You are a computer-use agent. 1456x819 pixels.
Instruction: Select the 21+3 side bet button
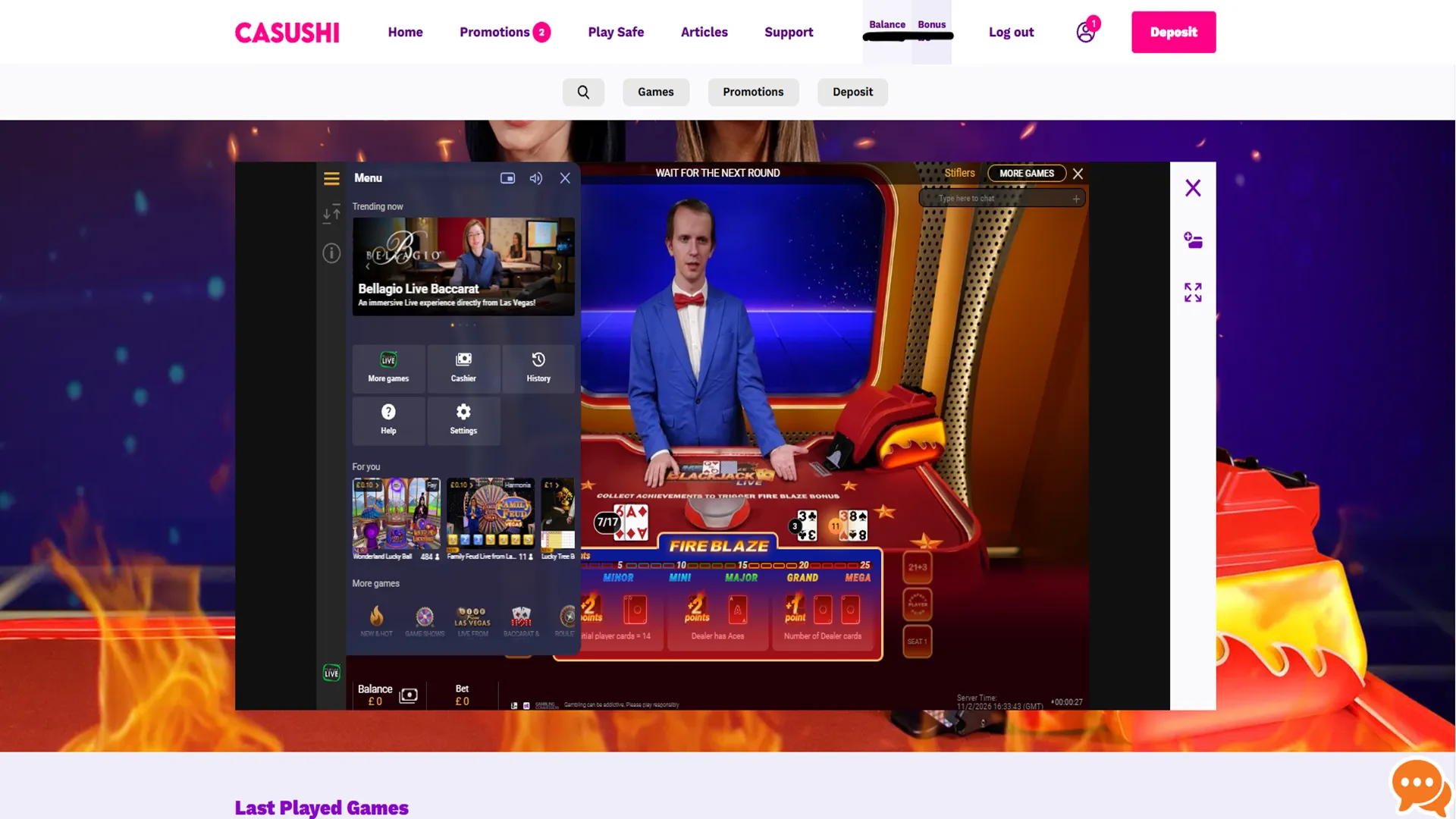pyautogui.click(x=918, y=567)
